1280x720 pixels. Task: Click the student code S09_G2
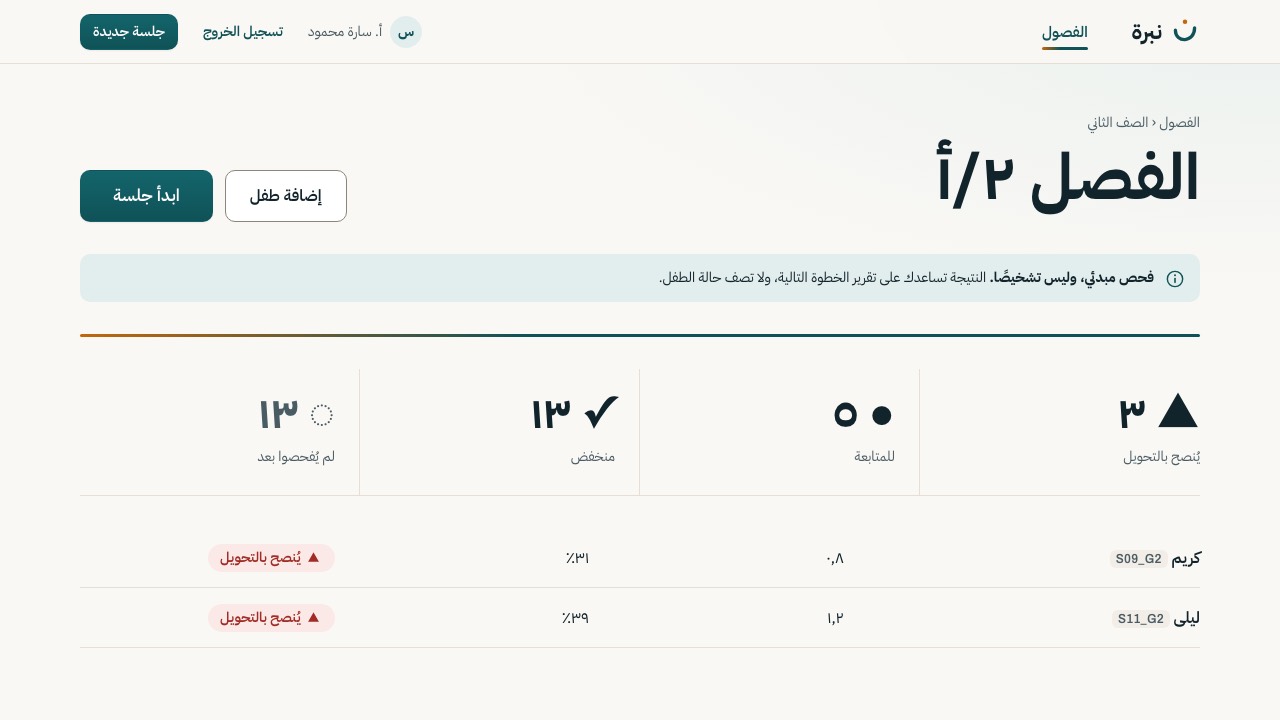point(1139,559)
